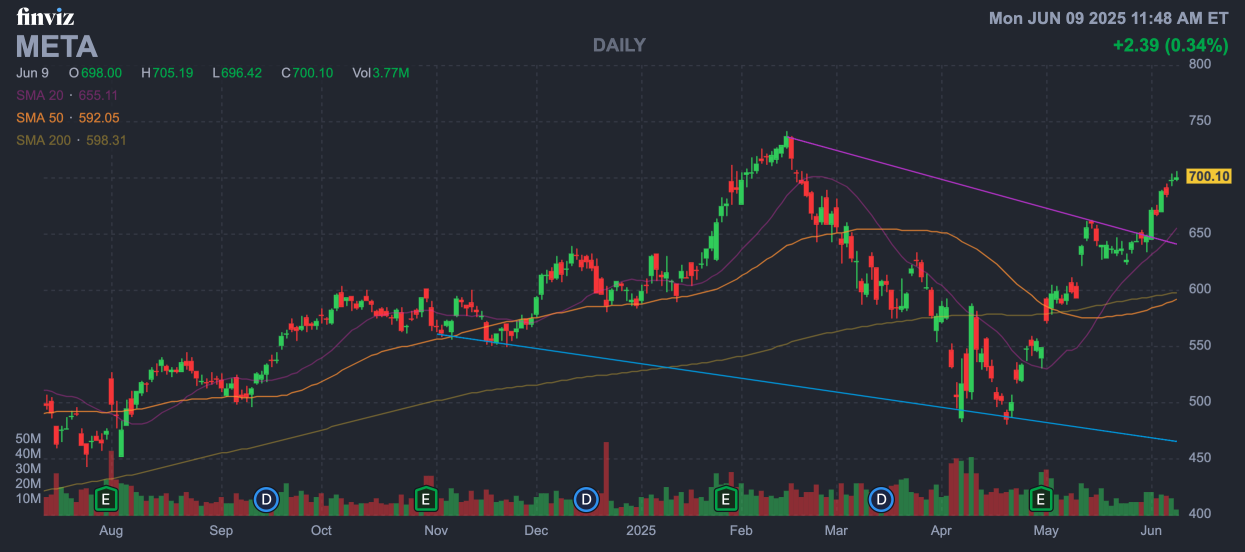Click the dividend D marker in mid-March
This screenshot has width=1245, height=552.
[882, 498]
